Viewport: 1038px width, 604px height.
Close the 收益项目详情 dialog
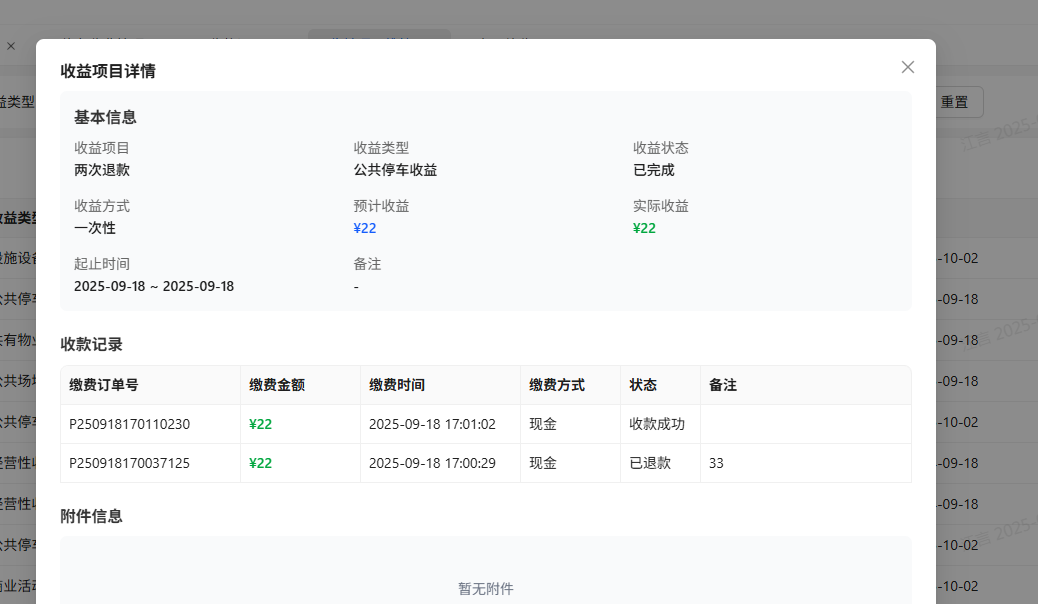[907, 67]
